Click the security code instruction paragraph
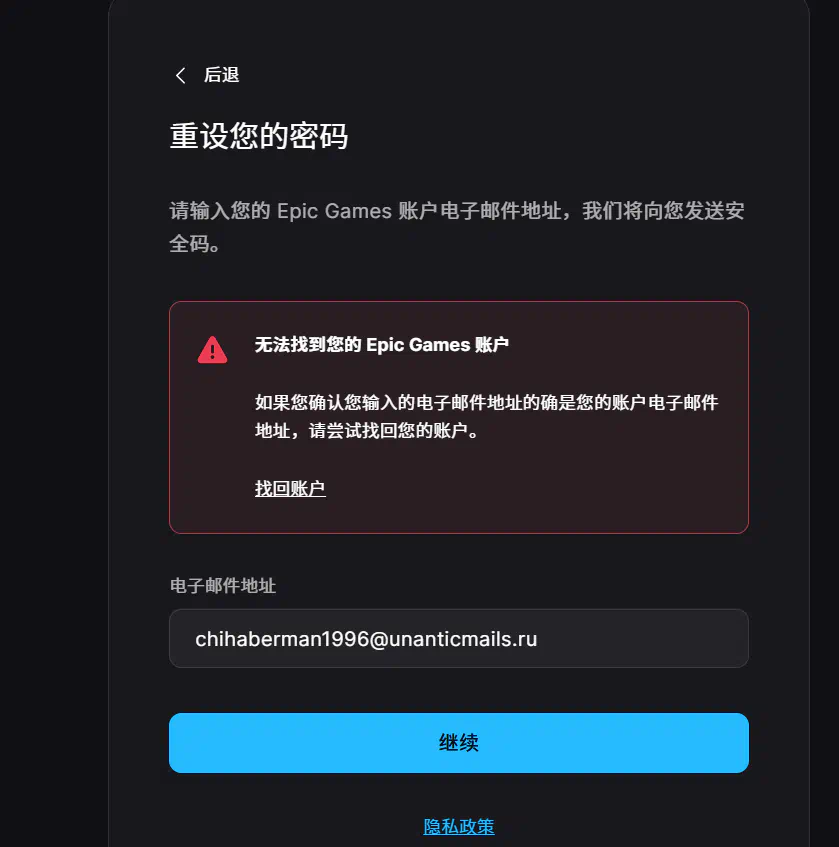The image size is (839, 847). coord(457,227)
